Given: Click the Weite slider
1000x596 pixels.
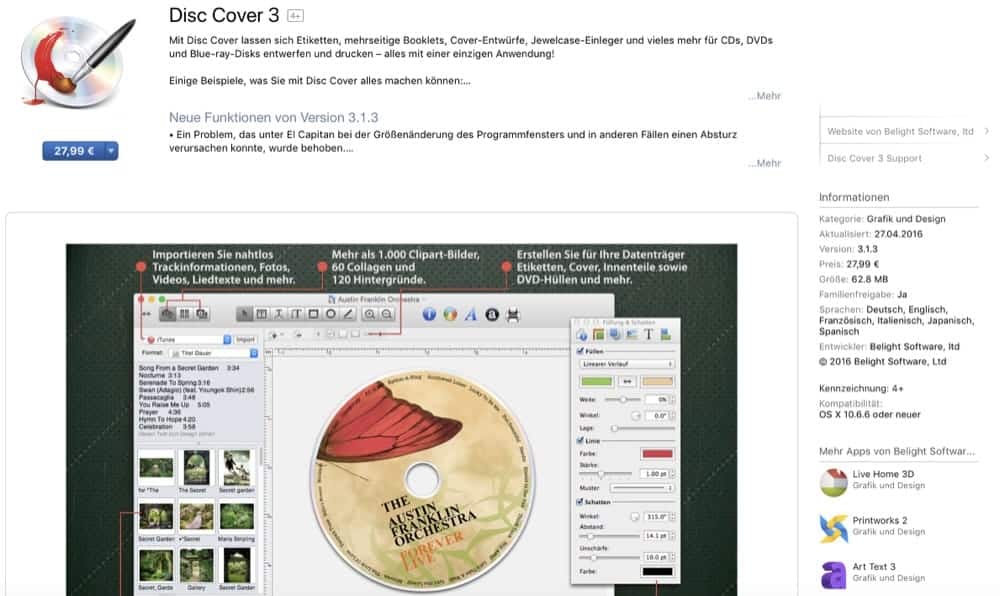Looking at the screenshot, I should (622, 399).
